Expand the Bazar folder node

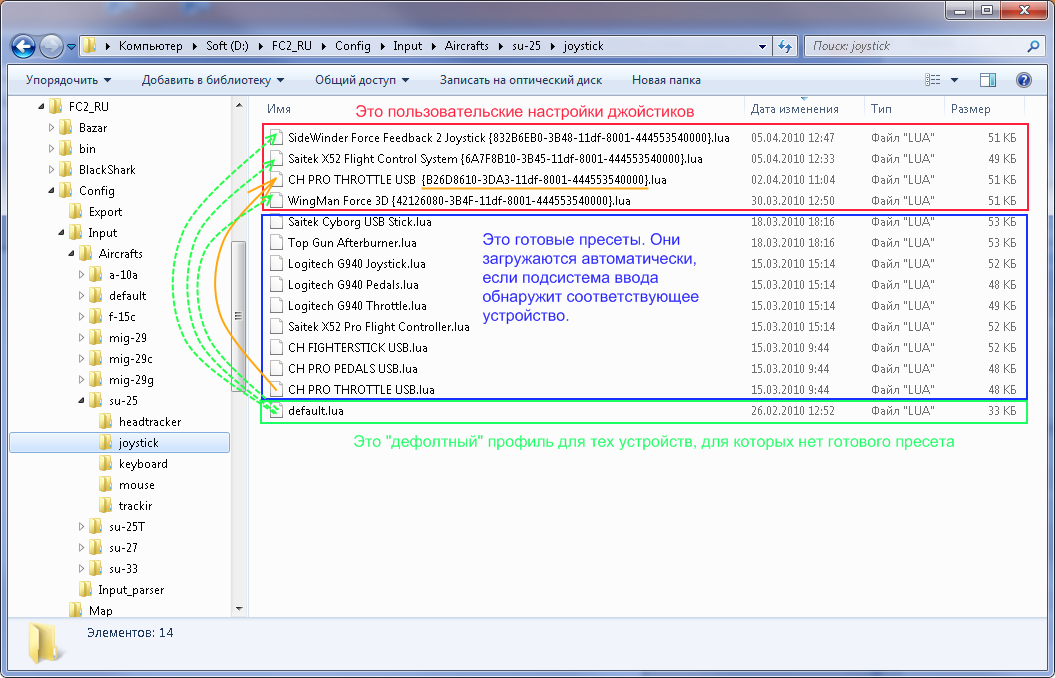[52, 128]
